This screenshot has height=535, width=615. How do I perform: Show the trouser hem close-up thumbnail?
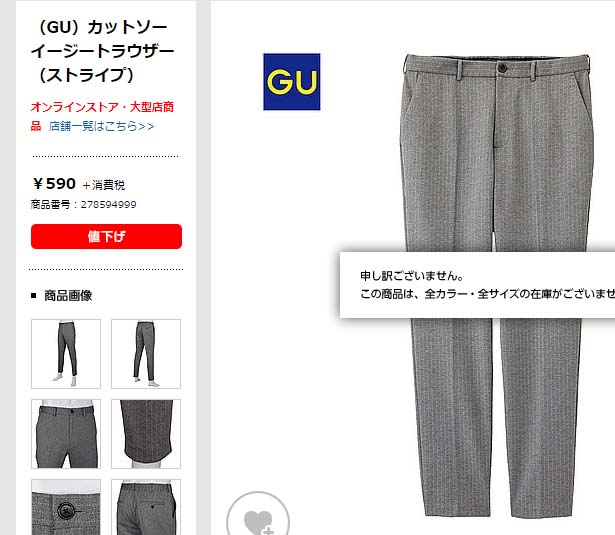tap(146, 434)
